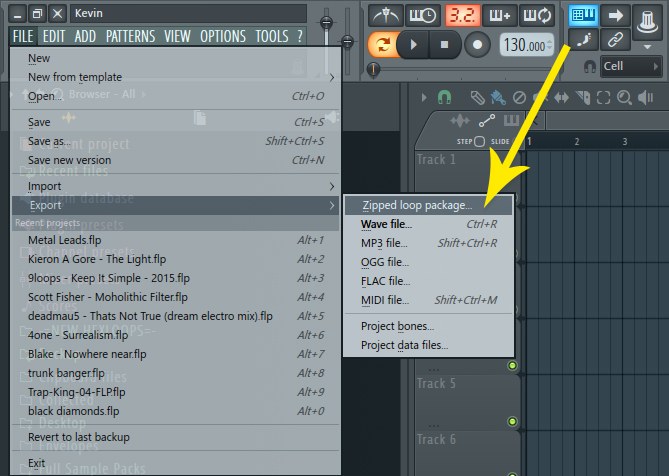Toggle the playlist magnet snap icon
Image resolution: width=669 pixels, height=476 pixels.
pyautogui.click(x=444, y=97)
